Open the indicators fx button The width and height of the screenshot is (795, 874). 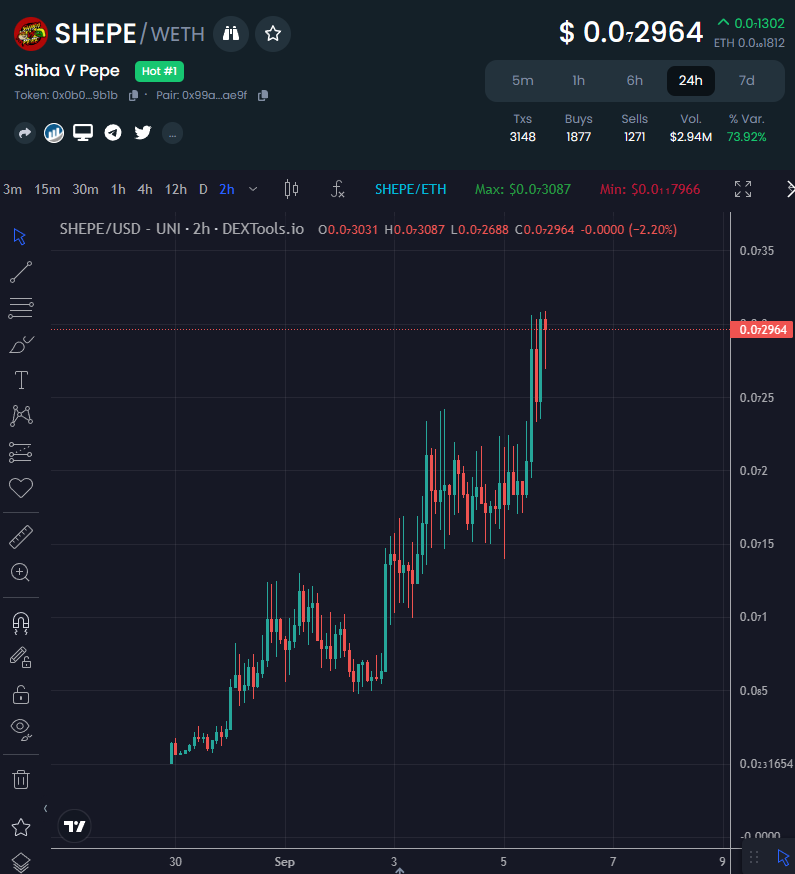[x=337, y=190]
